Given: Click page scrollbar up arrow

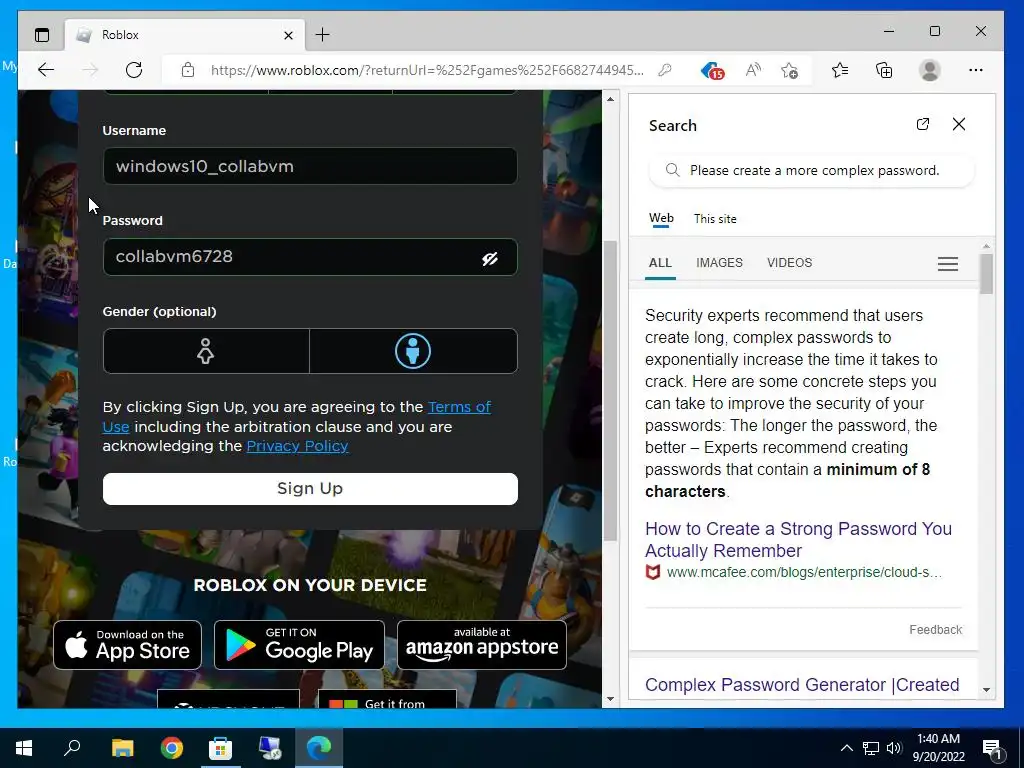Looking at the screenshot, I should point(610,99).
